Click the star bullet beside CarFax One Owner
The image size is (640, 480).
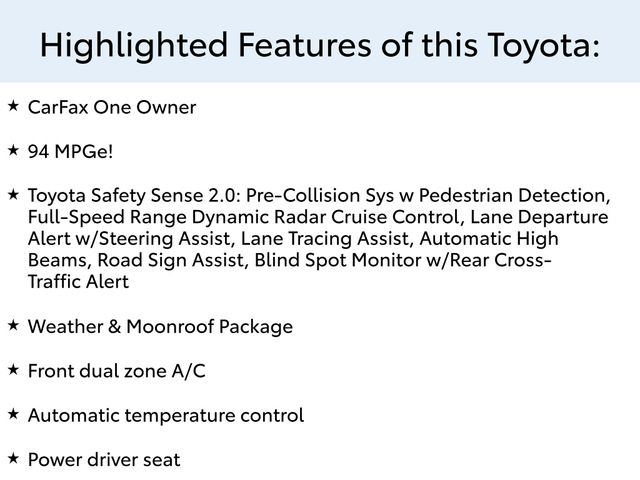coord(12,104)
